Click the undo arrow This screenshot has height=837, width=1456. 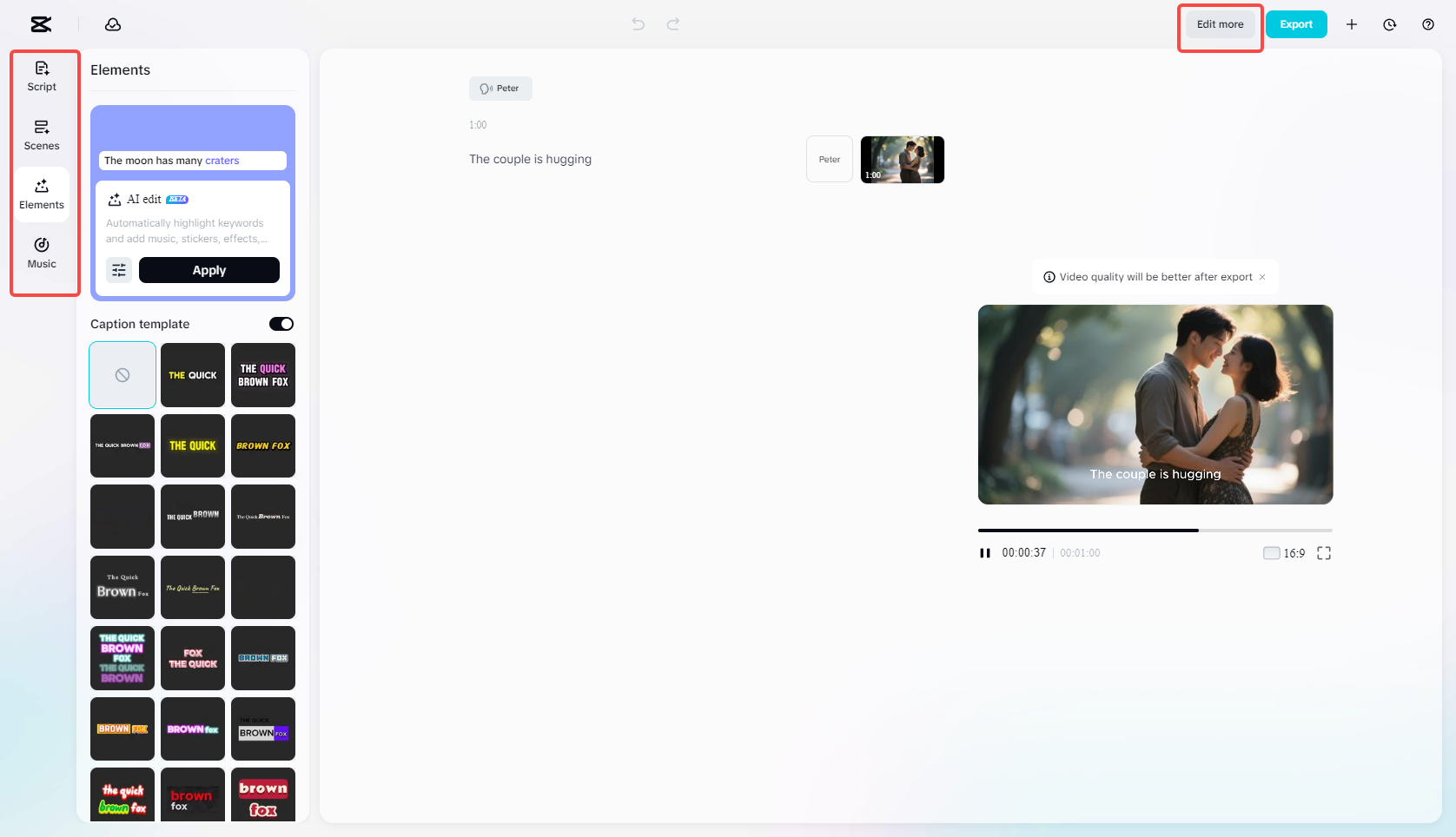pos(639,24)
